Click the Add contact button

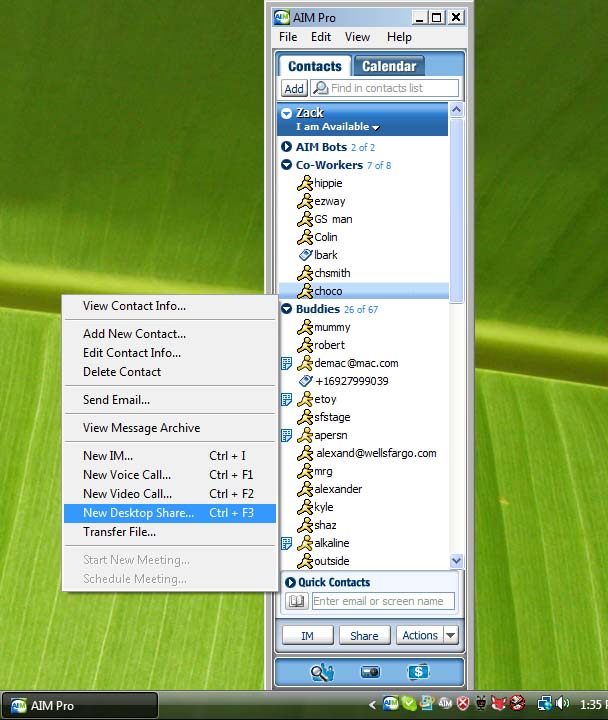(x=293, y=88)
